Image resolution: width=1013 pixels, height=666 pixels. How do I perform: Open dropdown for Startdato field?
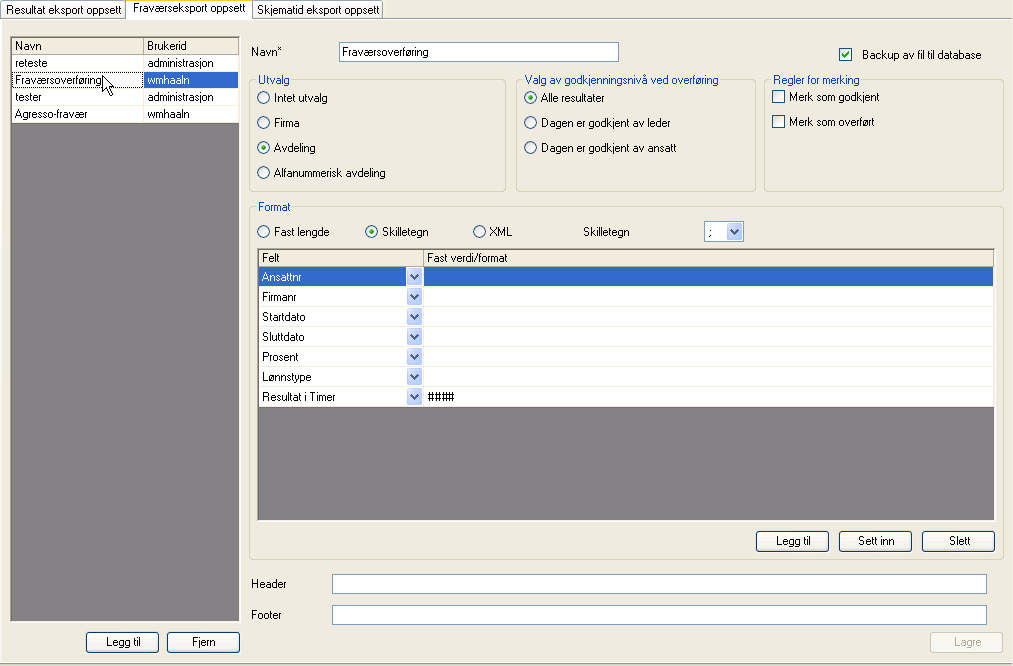414,317
